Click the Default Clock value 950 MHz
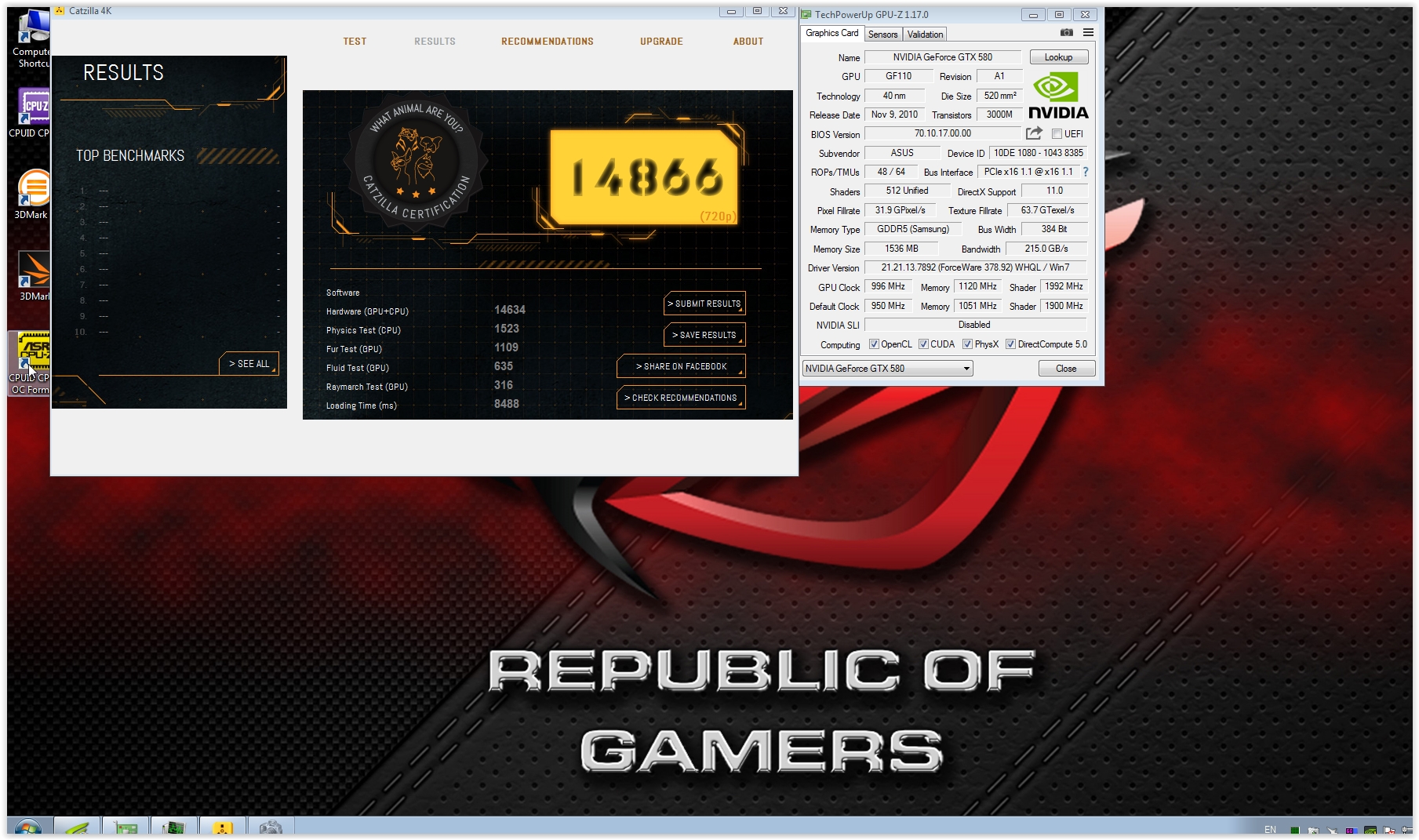 (888, 306)
